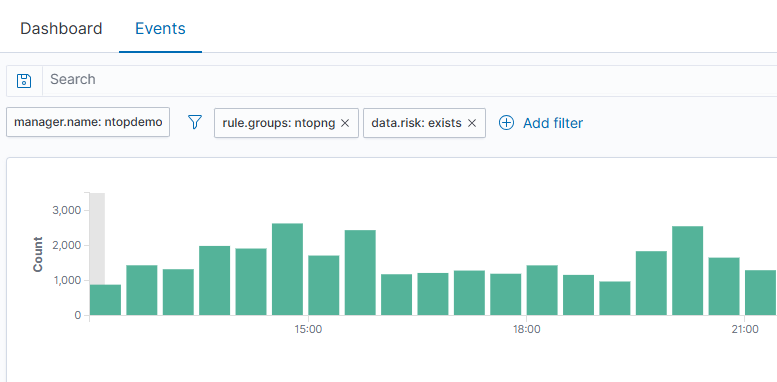The height and width of the screenshot is (382, 777).
Task: Click the Add filter link
Action: 553,123
